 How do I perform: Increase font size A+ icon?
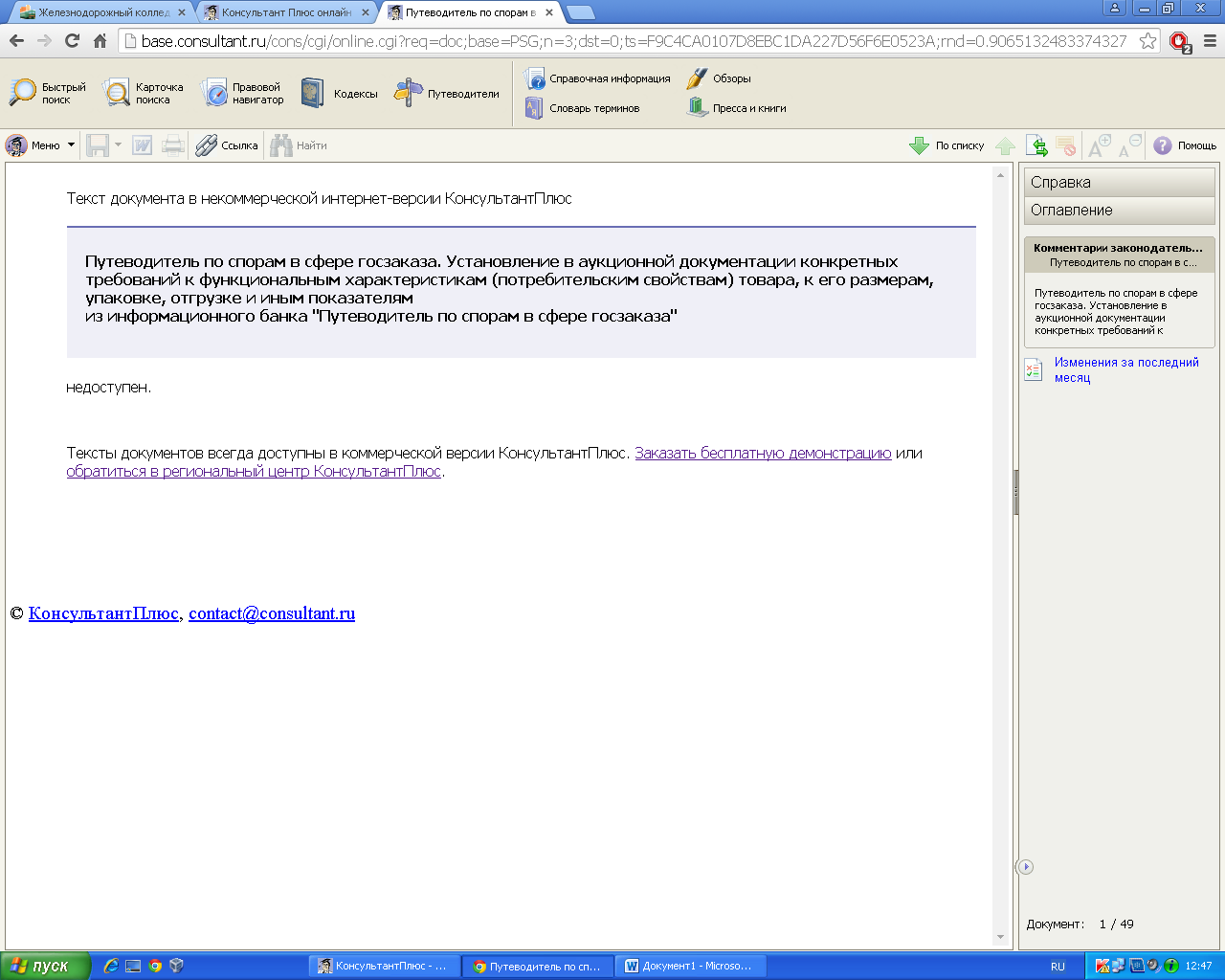coord(1100,145)
